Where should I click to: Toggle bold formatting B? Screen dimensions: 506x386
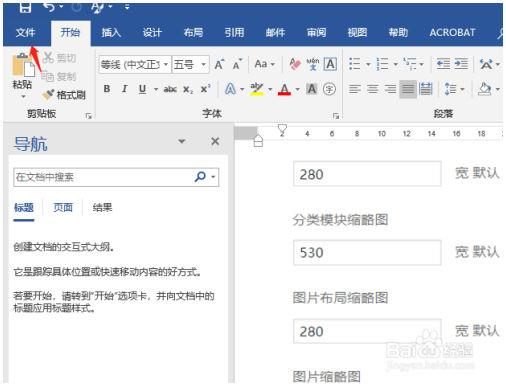coord(107,89)
